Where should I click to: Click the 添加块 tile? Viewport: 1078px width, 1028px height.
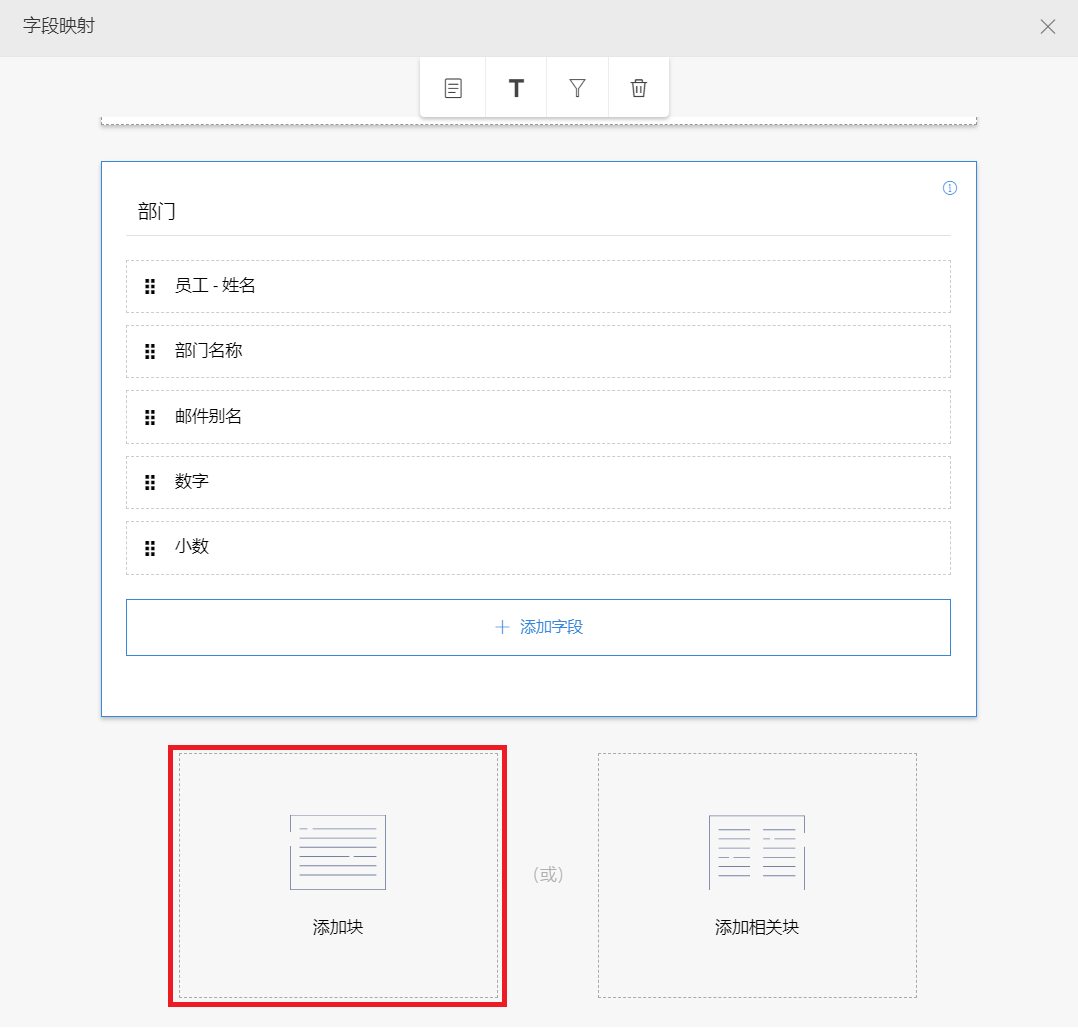(x=338, y=875)
